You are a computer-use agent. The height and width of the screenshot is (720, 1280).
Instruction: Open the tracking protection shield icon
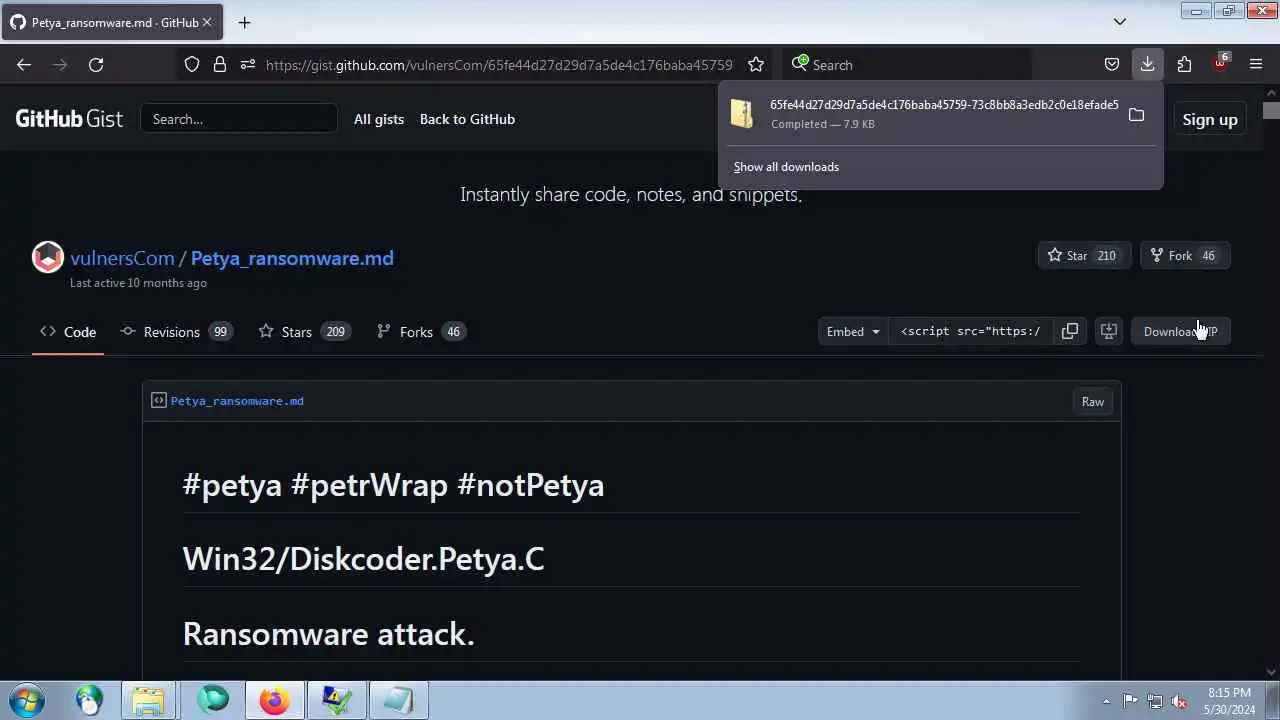pos(192,64)
